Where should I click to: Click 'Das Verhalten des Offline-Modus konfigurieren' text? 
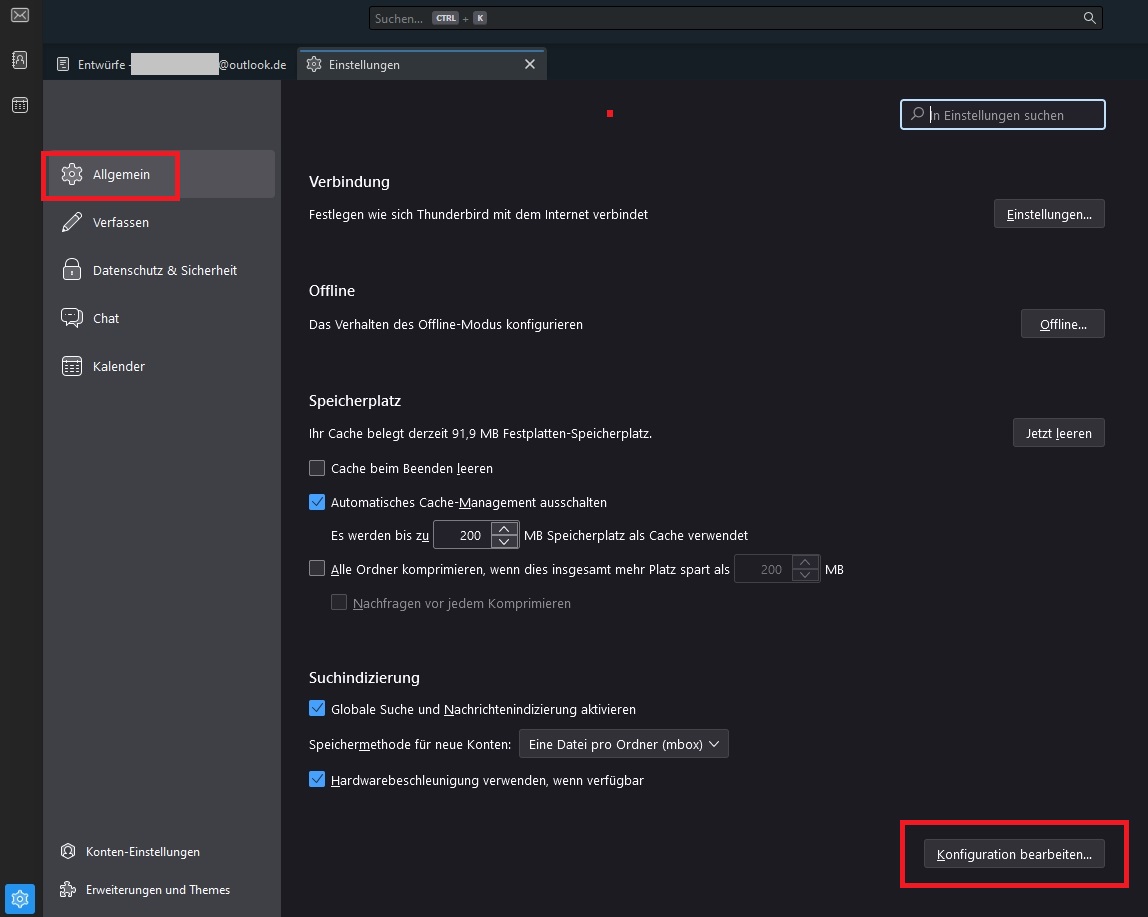click(446, 324)
